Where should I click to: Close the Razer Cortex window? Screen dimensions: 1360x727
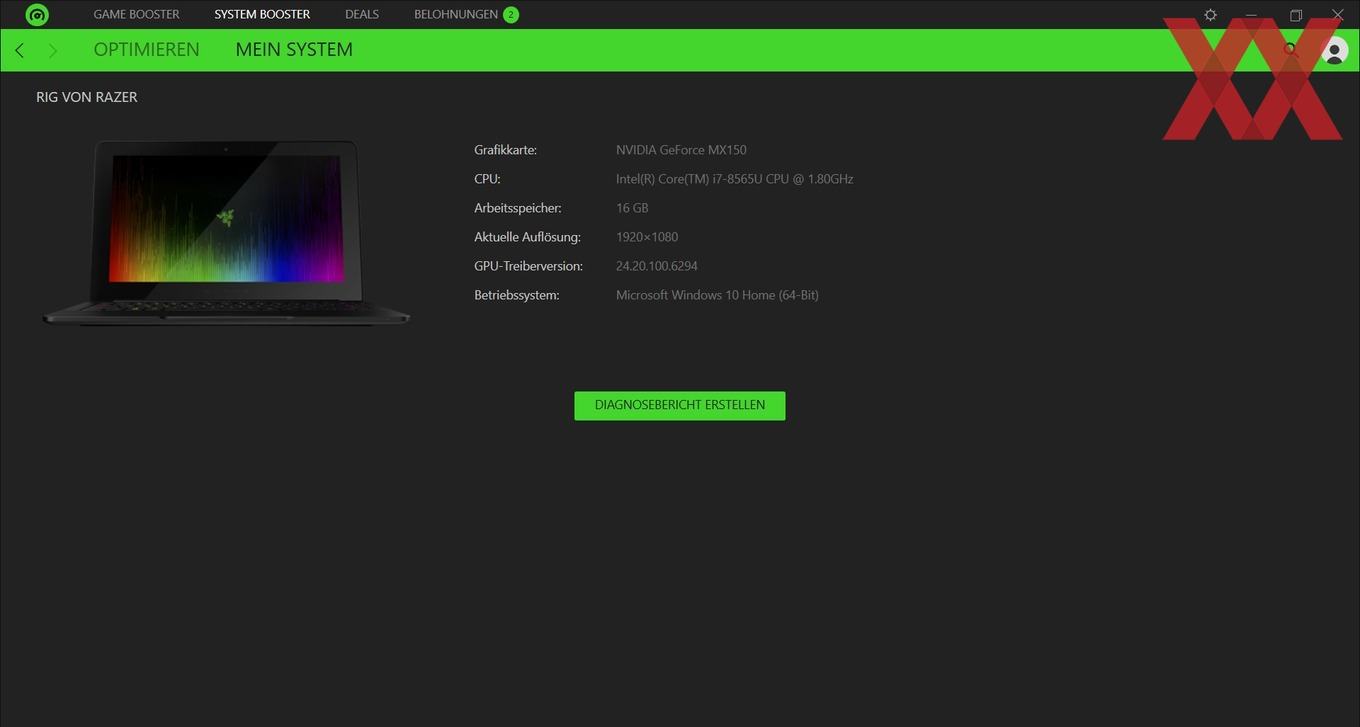tap(1338, 15)
